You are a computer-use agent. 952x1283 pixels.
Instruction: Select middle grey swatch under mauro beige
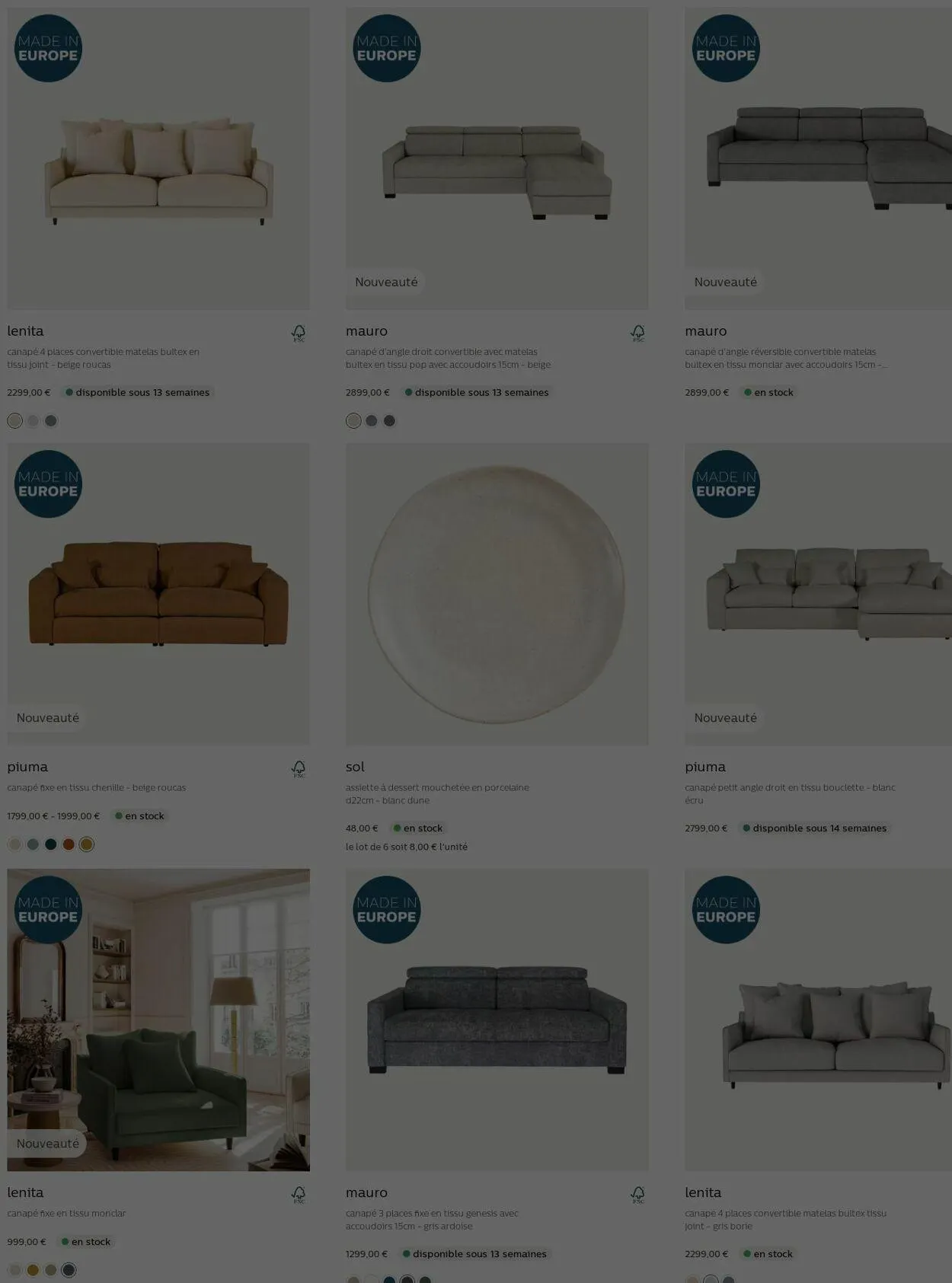point(371,420)
